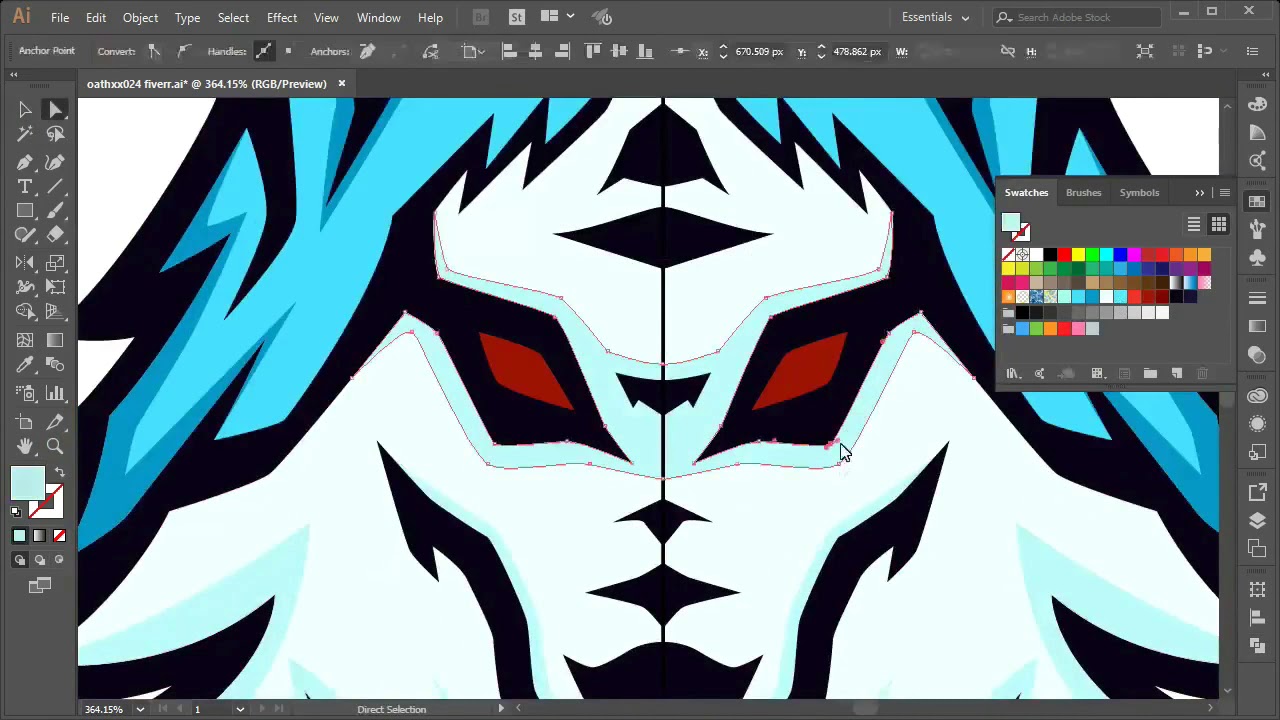Viewport: 1280px width, 720px height.
Task: Toggle constrain width and height link
Action: 1008,51
